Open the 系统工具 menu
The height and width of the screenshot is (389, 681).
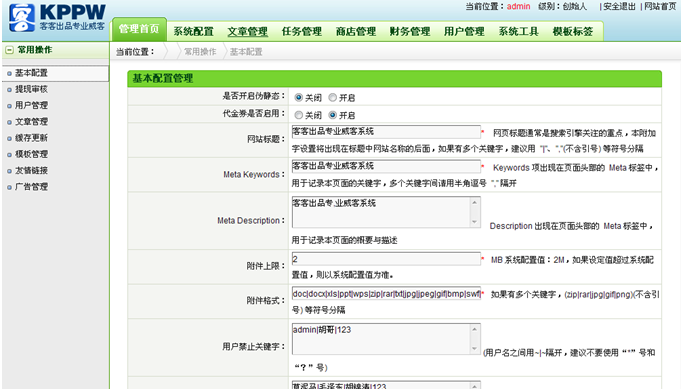click(x=518, y=31)
